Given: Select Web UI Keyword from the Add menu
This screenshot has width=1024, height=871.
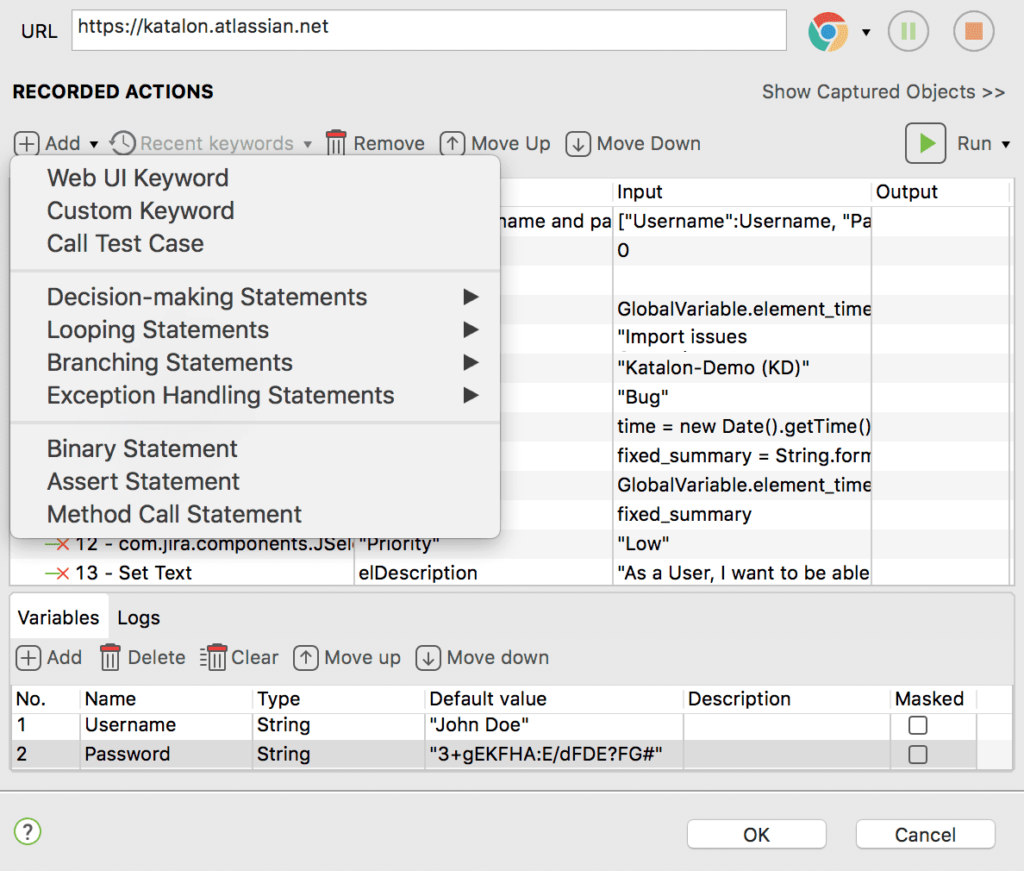Looking at the screenshot, I should (x=137, y=177).
